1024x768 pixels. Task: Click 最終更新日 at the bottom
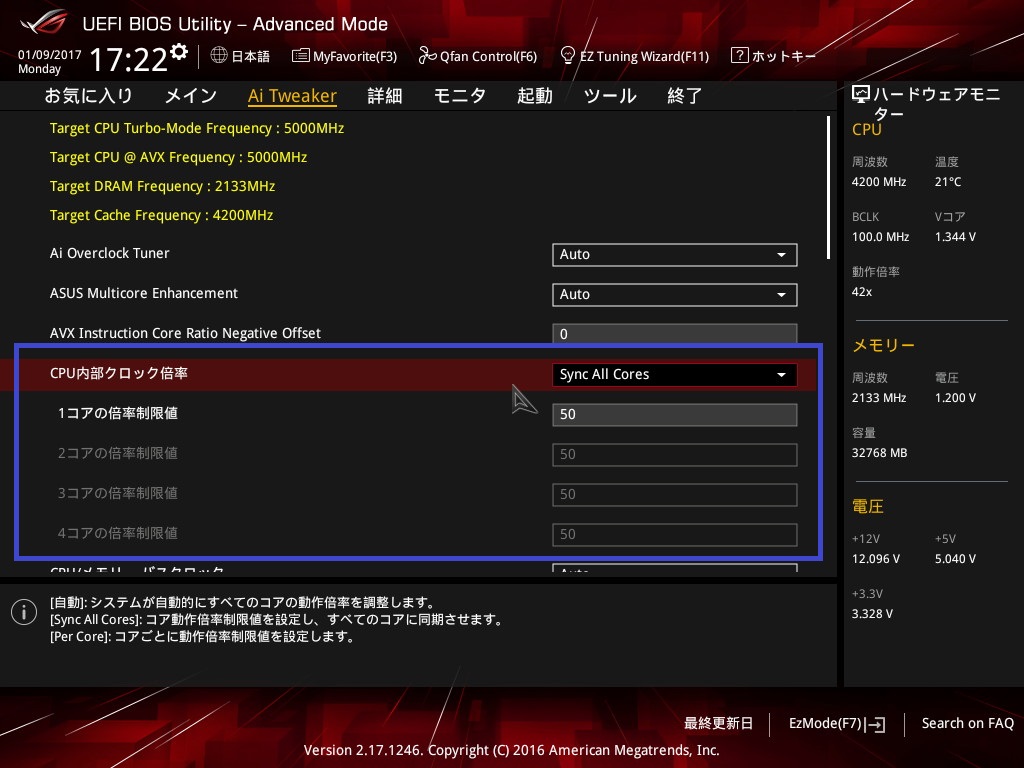tap(718, 724)
